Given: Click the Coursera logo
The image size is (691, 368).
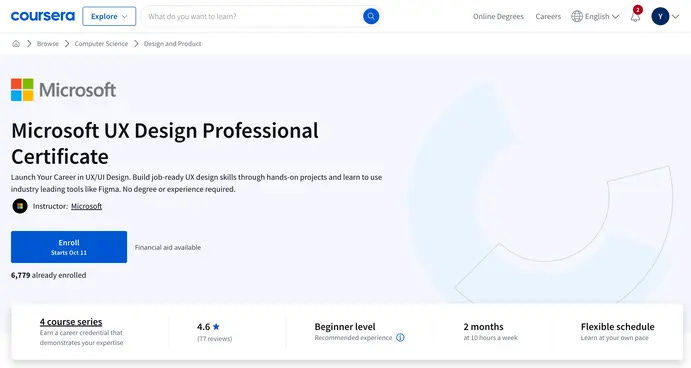Looking at the screenshot, I should (43, 16).
